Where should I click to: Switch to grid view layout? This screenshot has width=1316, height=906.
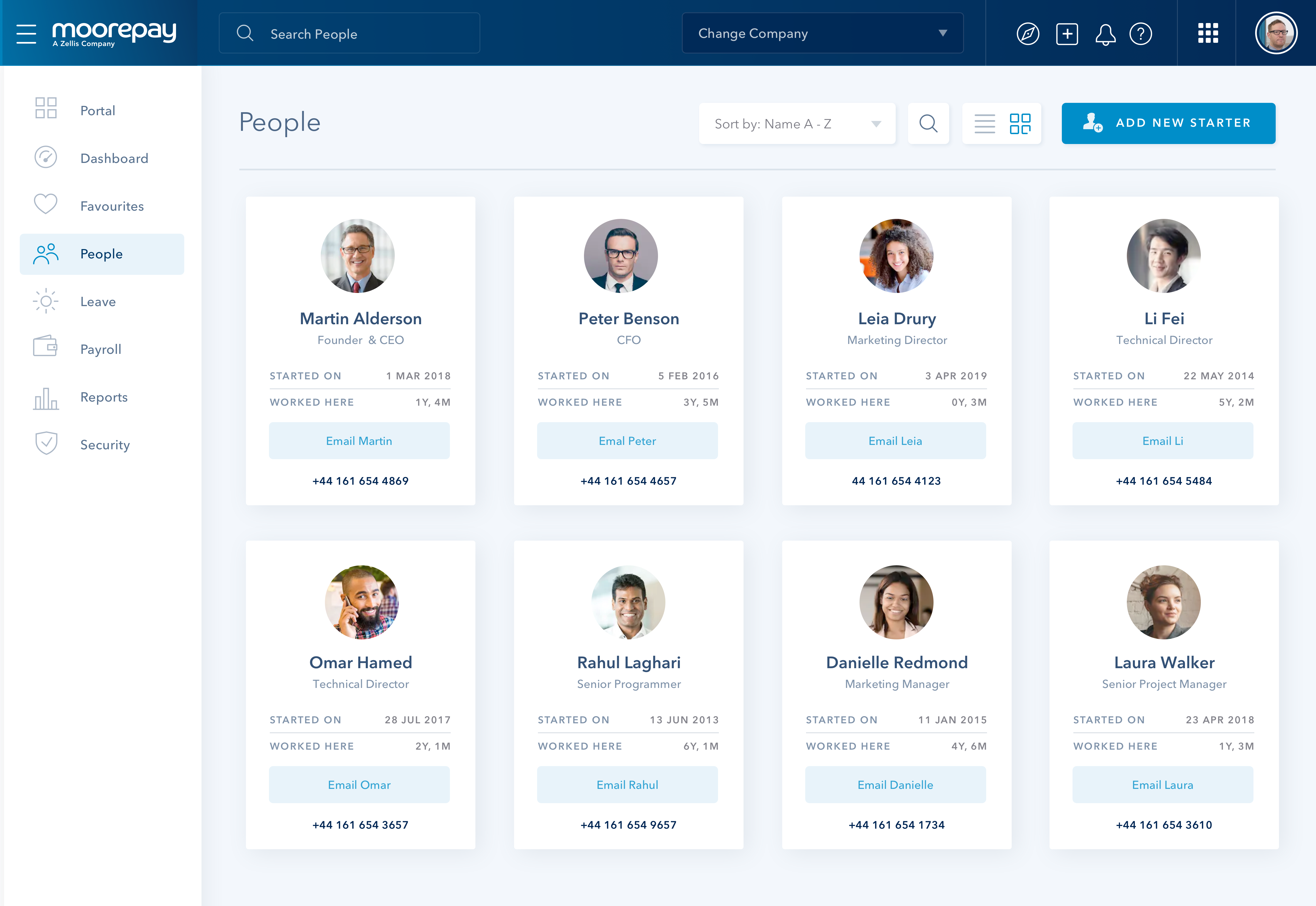pyautogui.click(x=1020, y=123)
